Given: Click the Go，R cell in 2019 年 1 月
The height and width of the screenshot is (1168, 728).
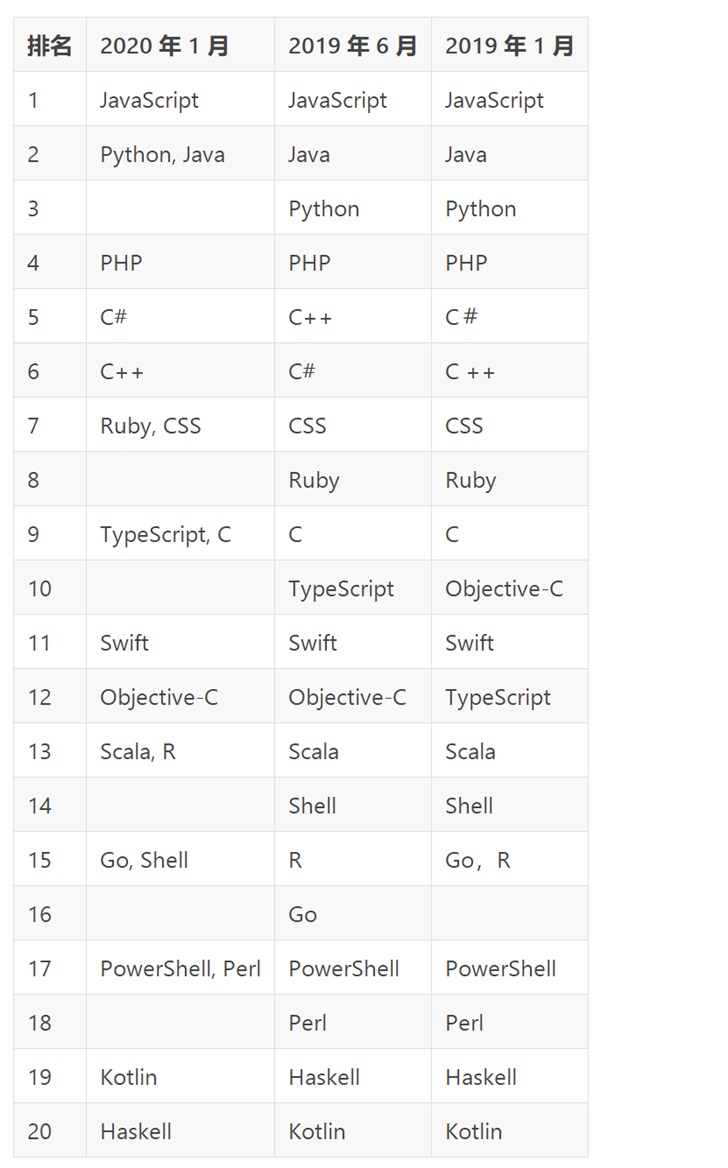Looking at the screenshot, I should click(x=510, y=860).
